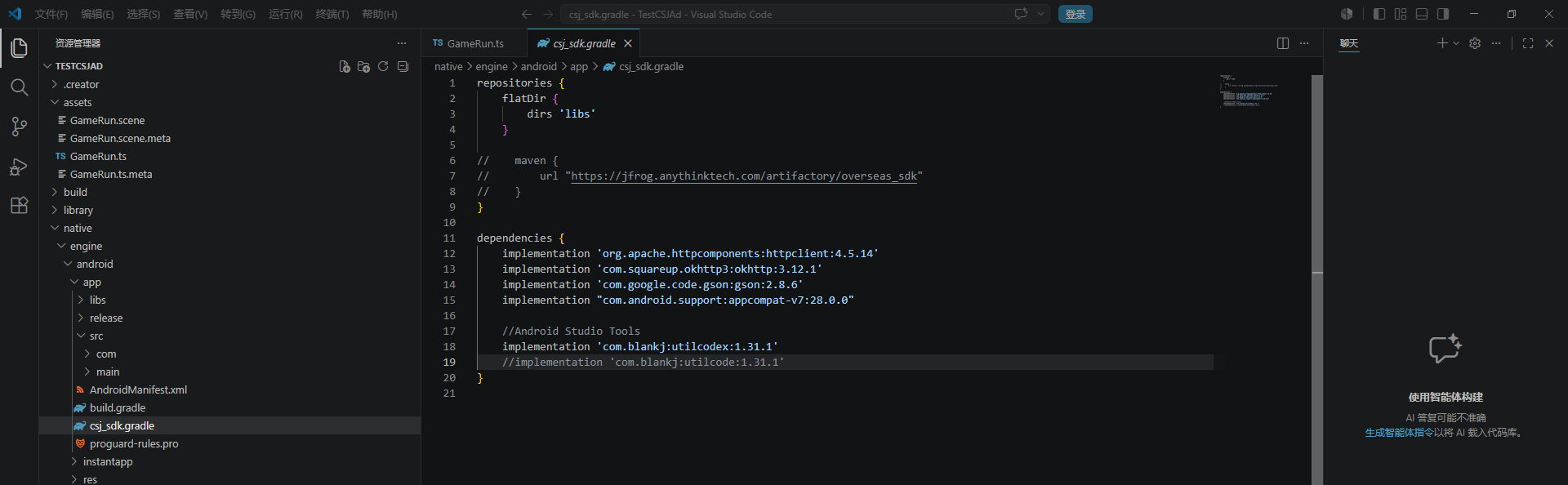Viewport: 1568px width, 485px height.
Task: Go back in navigation history
Action: coord(527,14)
